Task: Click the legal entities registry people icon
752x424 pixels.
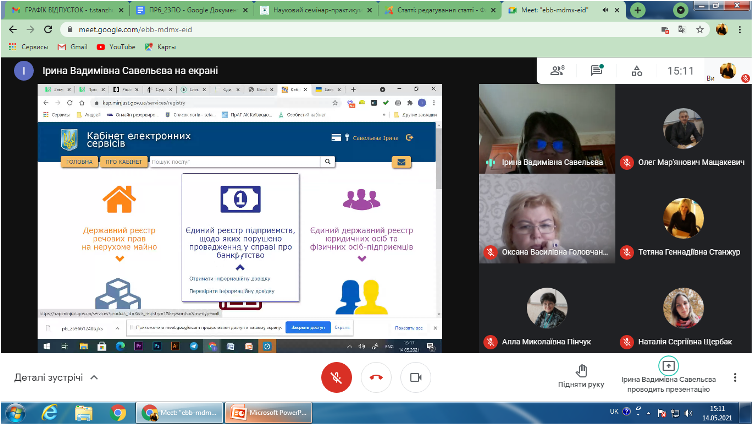Action: tap(362, 199)
